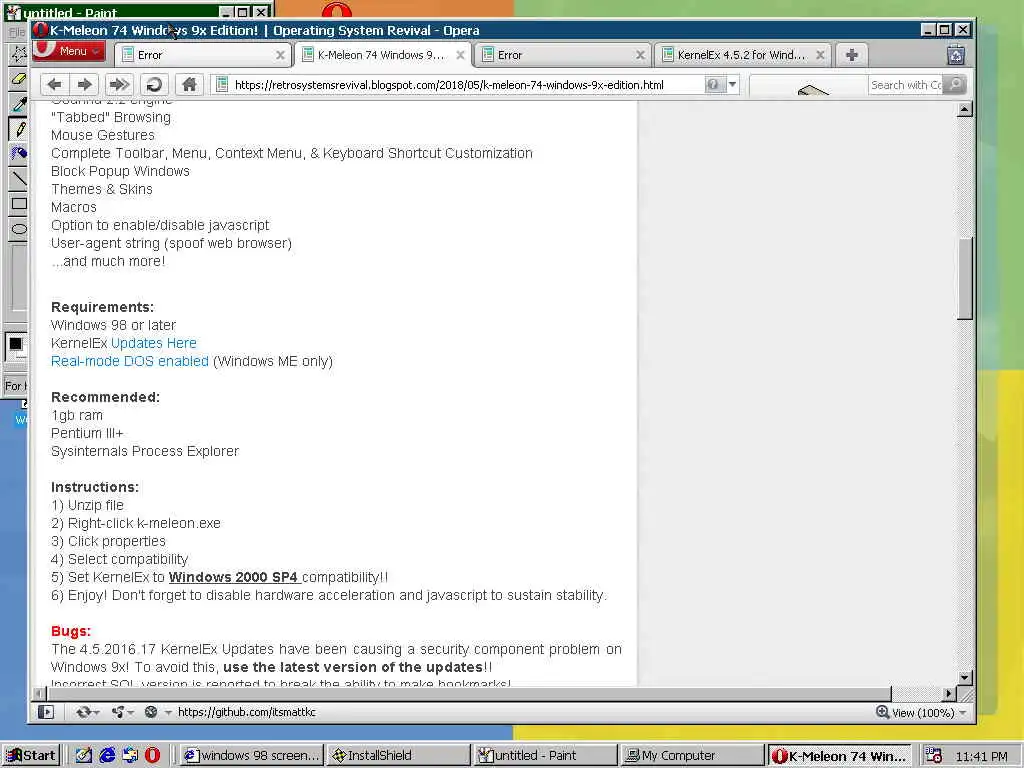This screenshot has width=1024, height=768.
Task: Launch Internet Explorer from quick launch
Action: coord(107,755)
